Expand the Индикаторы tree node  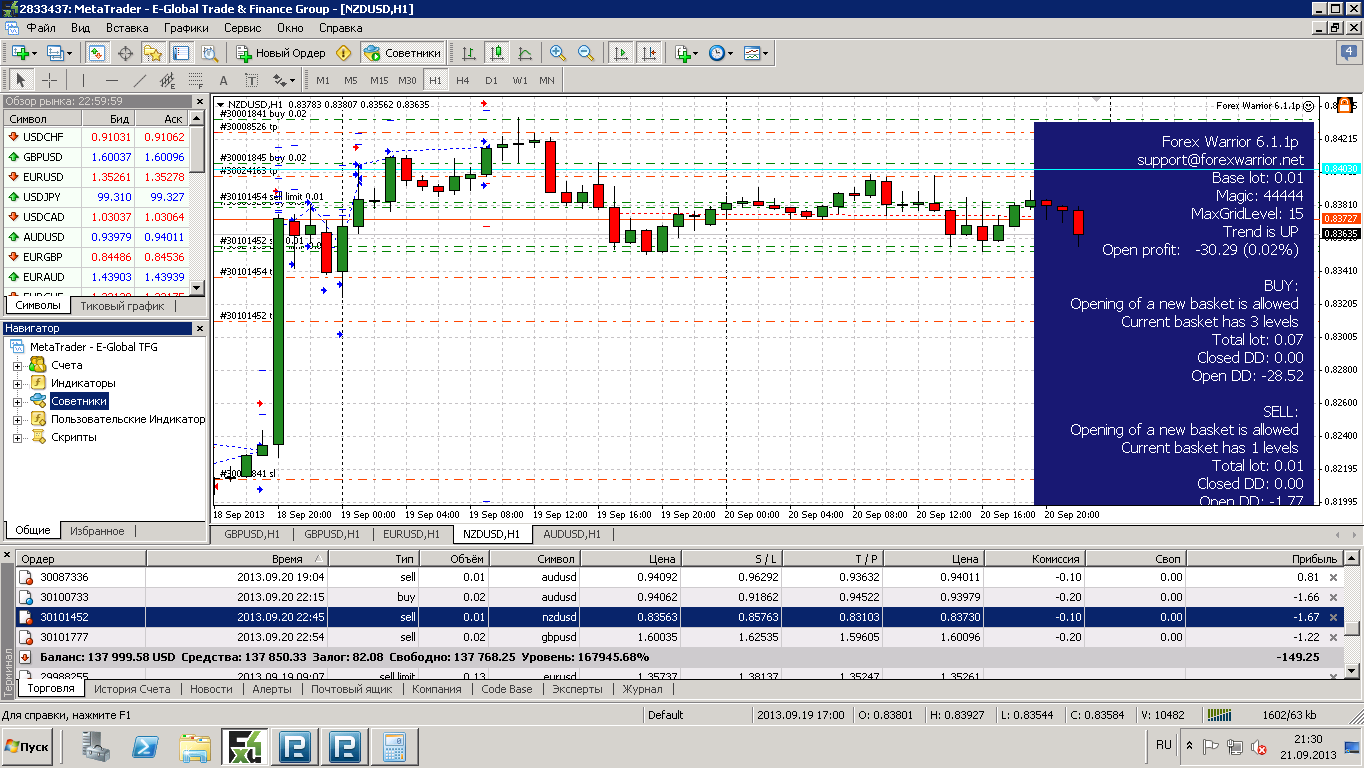pyautogui.click(x=17, y=384)
